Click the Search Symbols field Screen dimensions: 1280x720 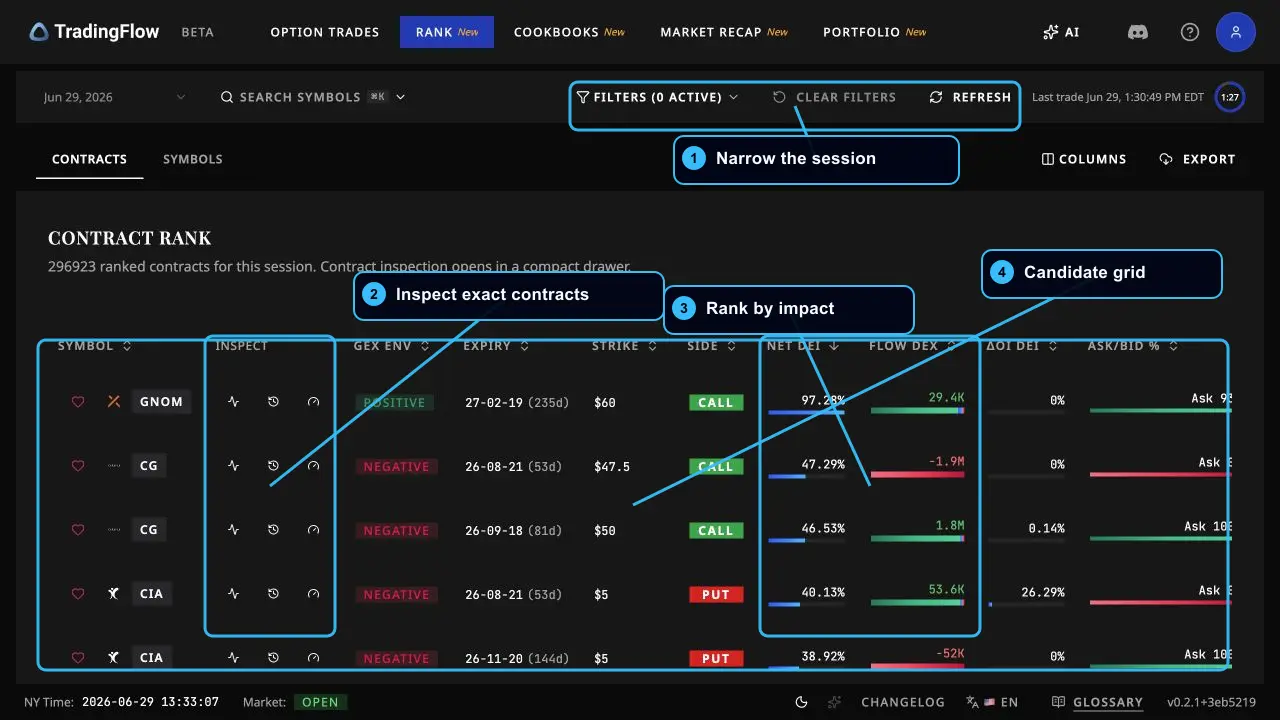312,97
